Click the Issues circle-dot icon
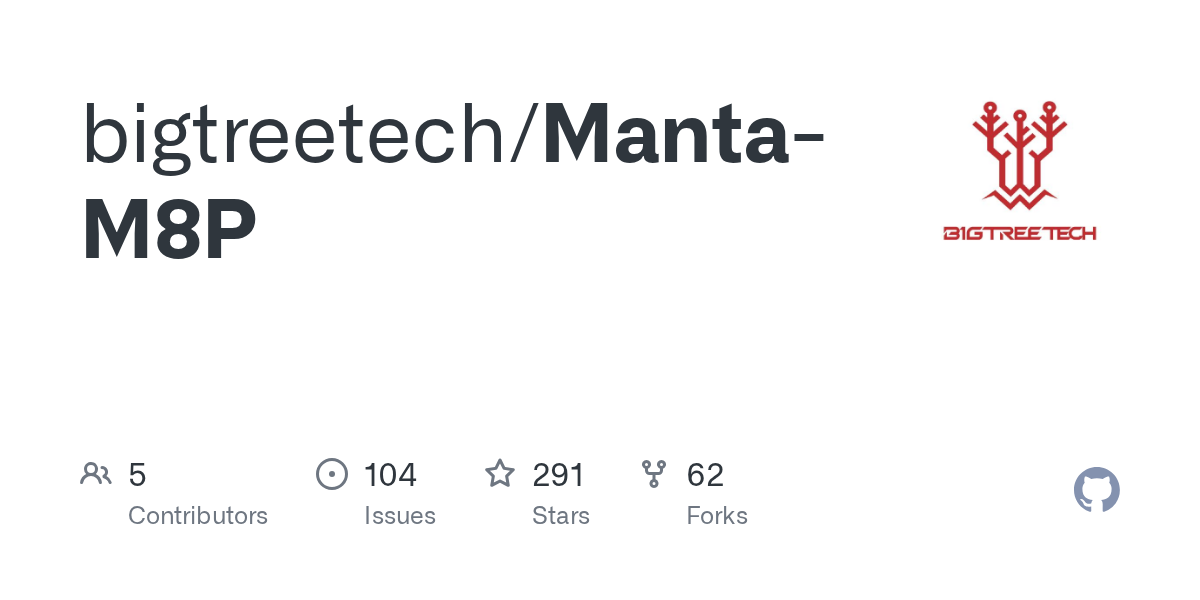 (332, 474)
